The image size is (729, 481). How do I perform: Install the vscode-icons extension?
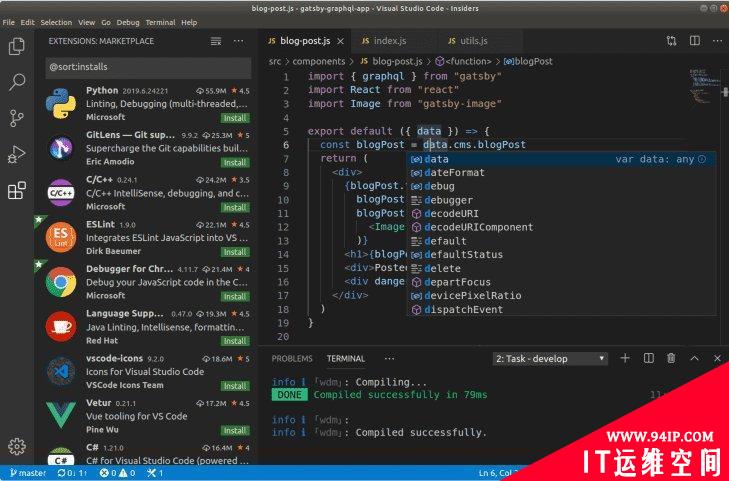(235, 386)
